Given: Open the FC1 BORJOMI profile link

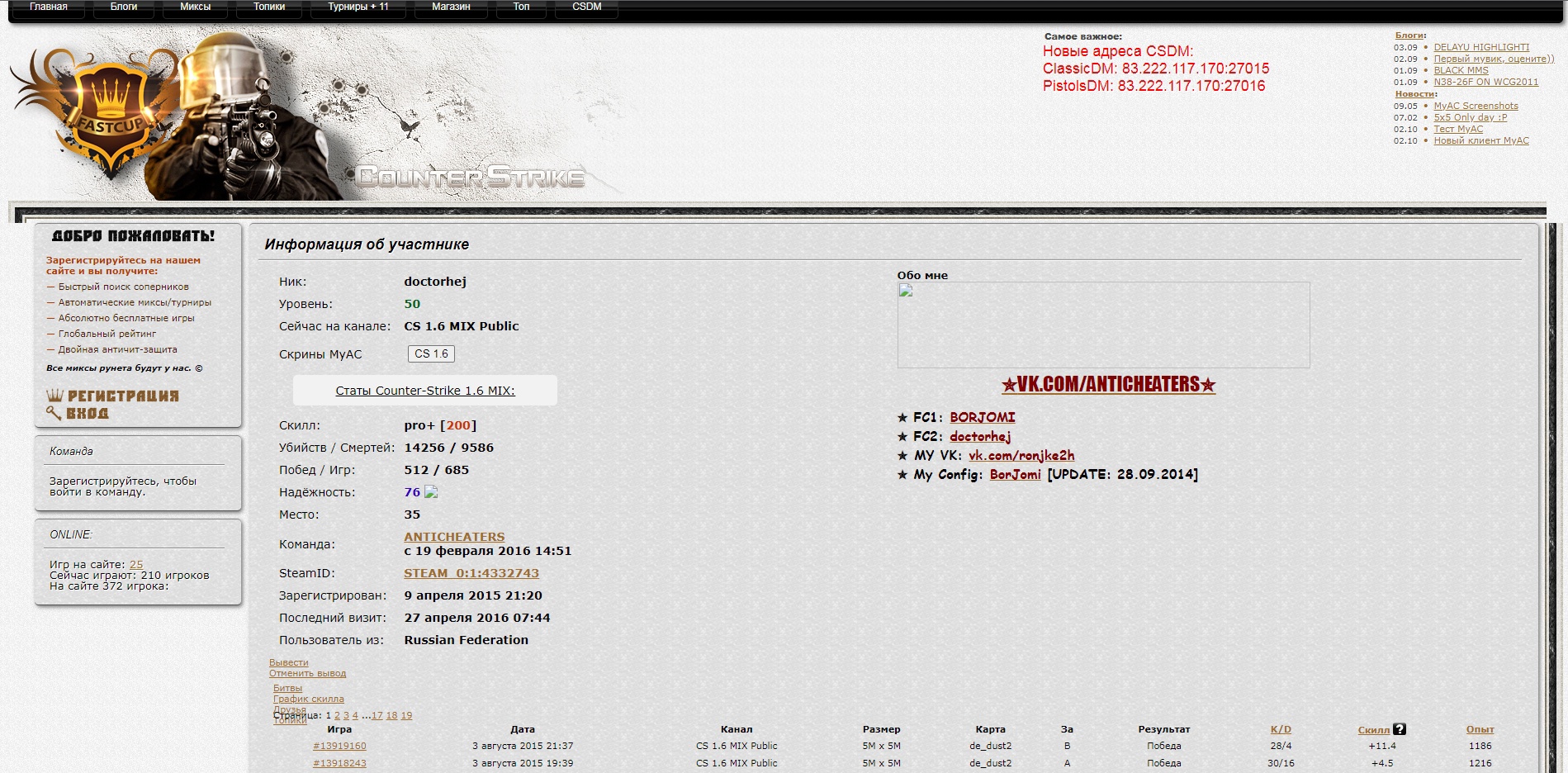Looking at the screenshot, I should 983,417.
